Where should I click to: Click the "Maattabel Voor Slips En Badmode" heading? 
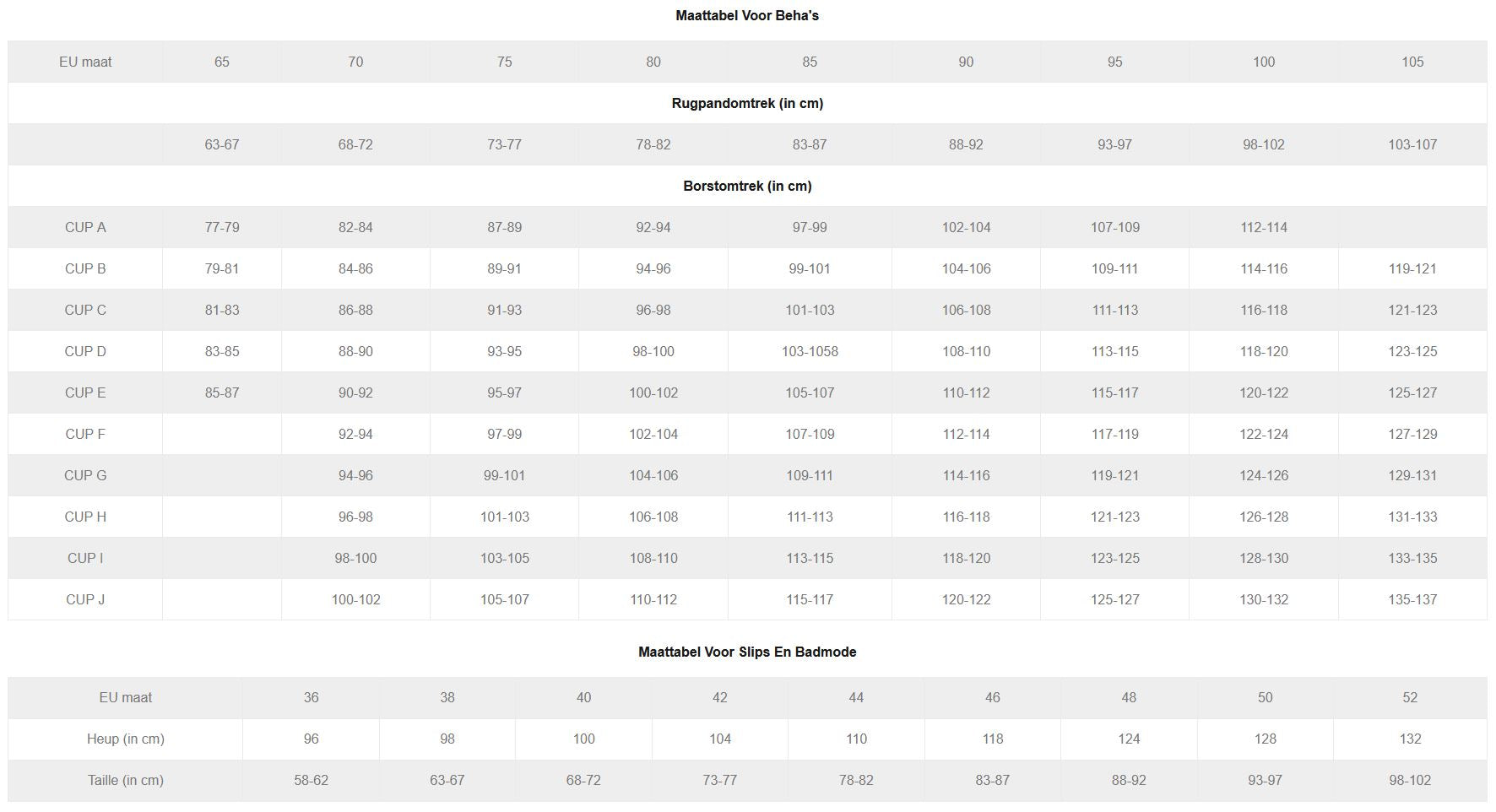pos(747,652)
